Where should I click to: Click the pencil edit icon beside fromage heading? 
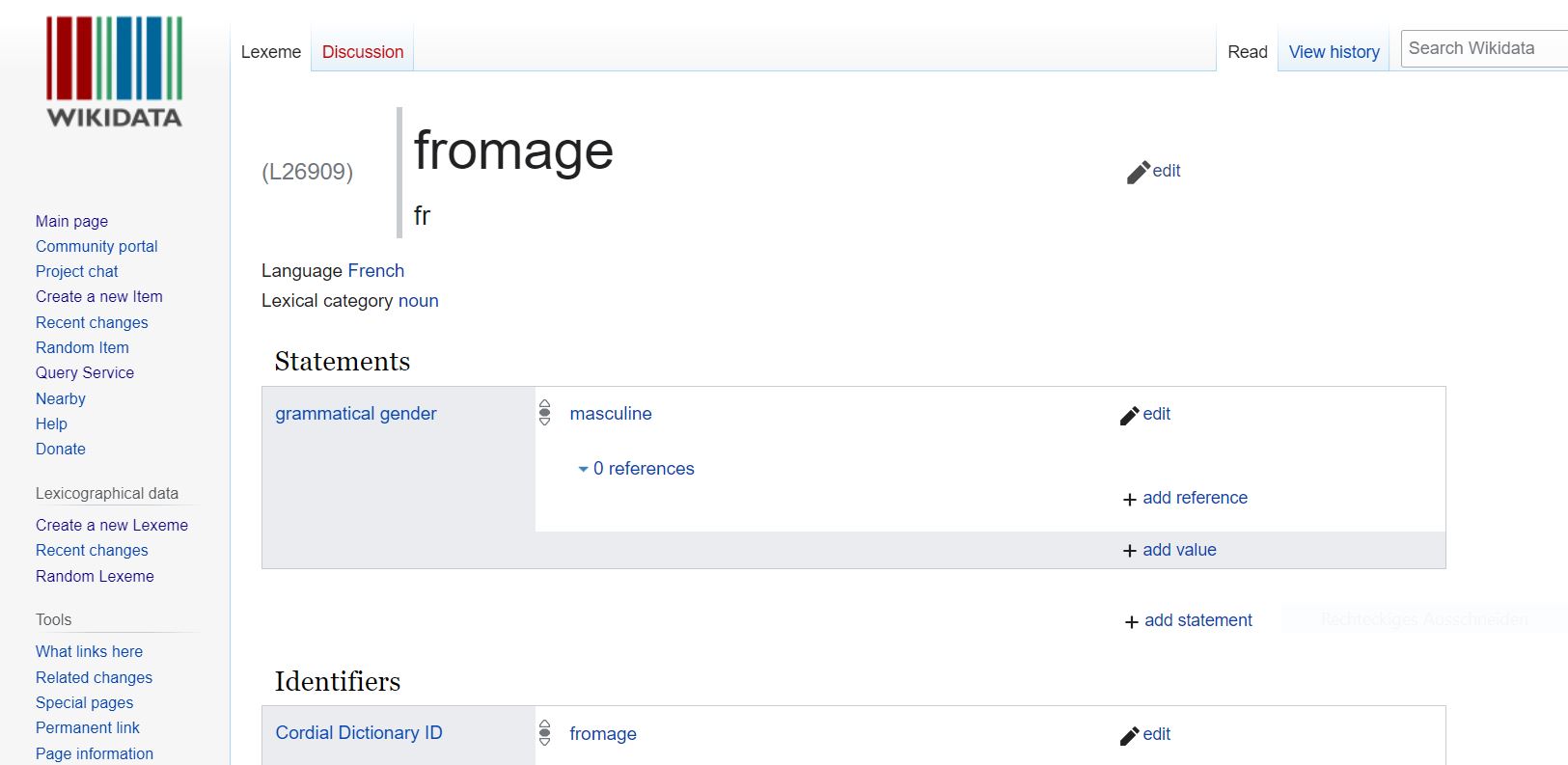click(x=1139, y=172)
